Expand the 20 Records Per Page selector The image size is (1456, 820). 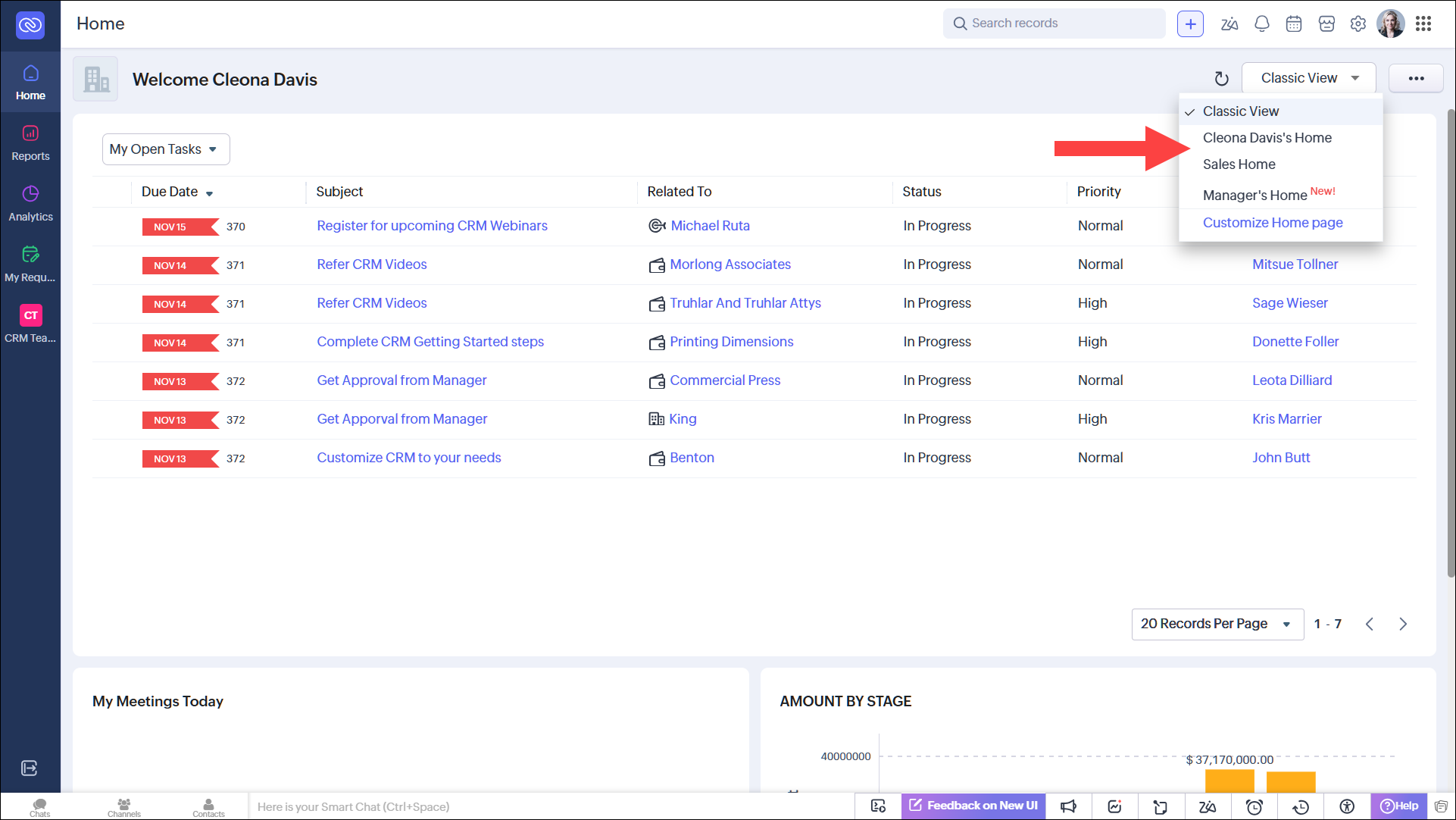[1217, 624]
